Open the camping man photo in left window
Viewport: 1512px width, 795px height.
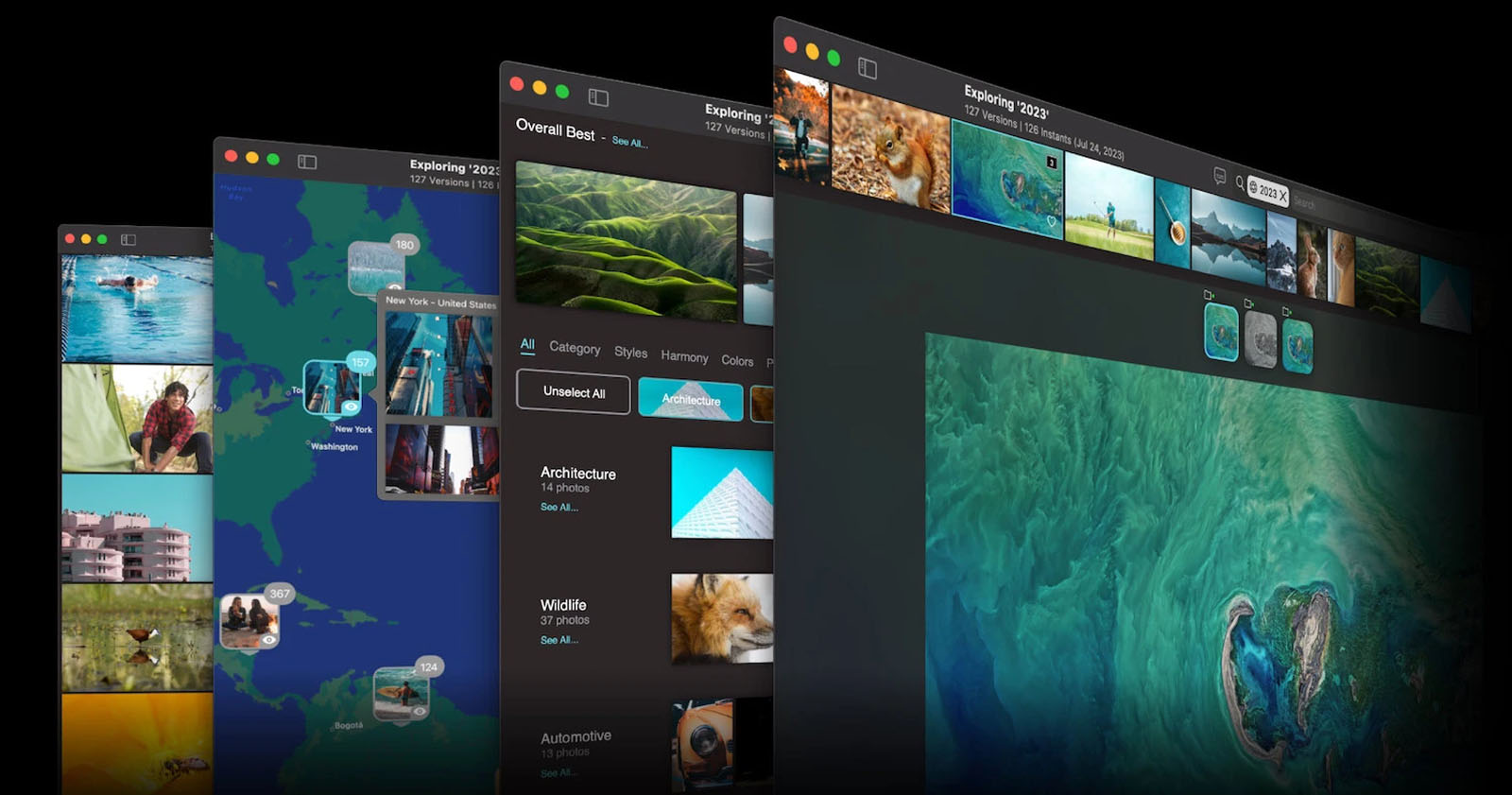(x=137, y=418)
